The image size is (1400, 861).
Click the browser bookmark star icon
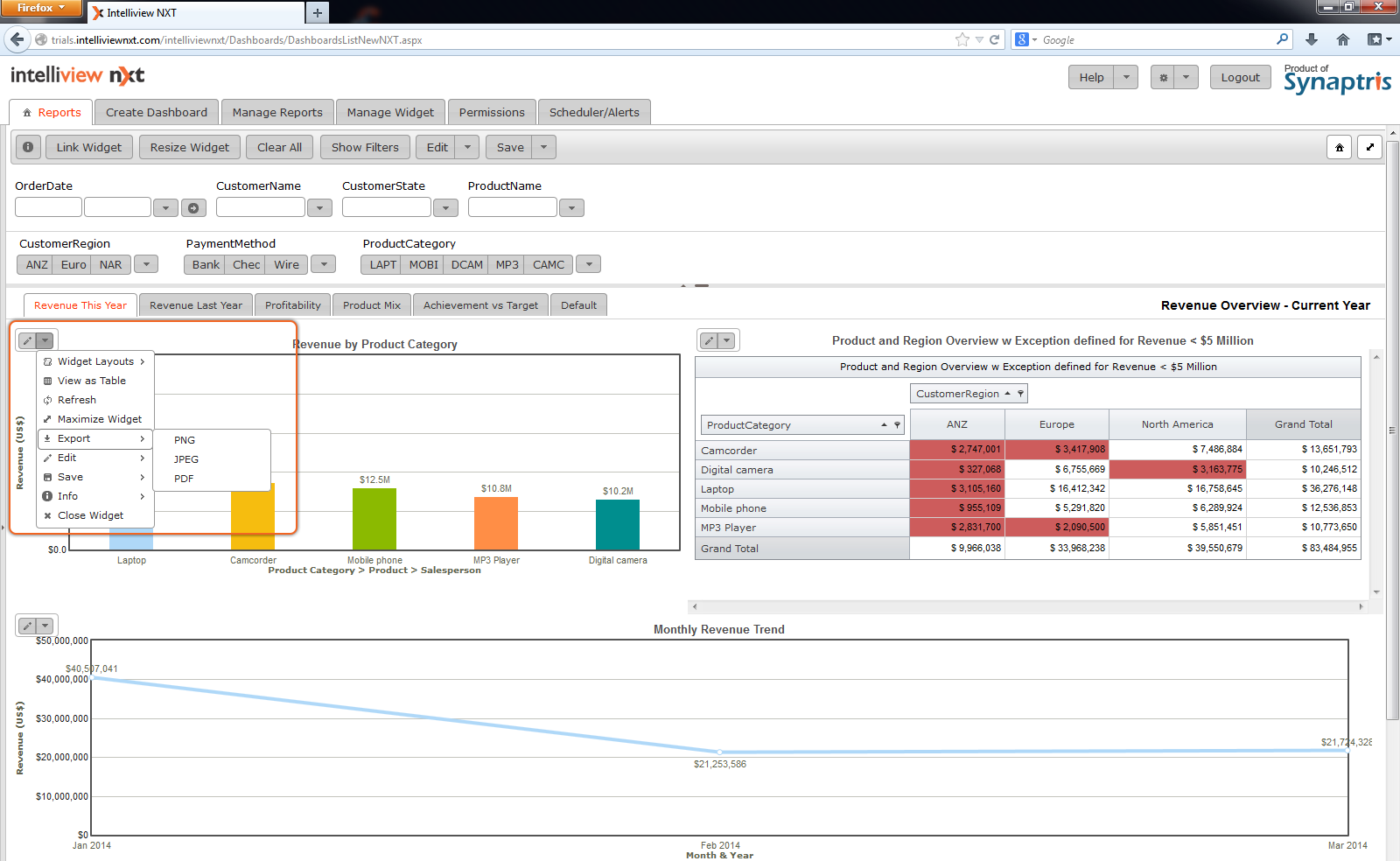(x=962, y=39)
